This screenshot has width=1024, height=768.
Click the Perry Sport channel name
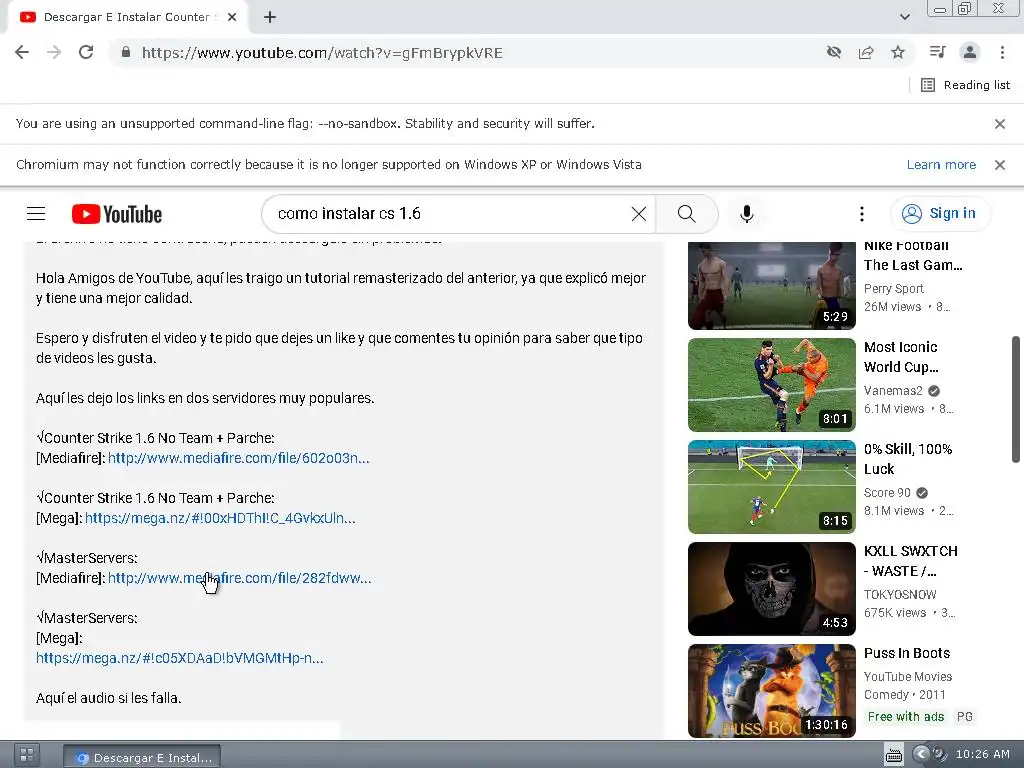[x=893, y=288]
